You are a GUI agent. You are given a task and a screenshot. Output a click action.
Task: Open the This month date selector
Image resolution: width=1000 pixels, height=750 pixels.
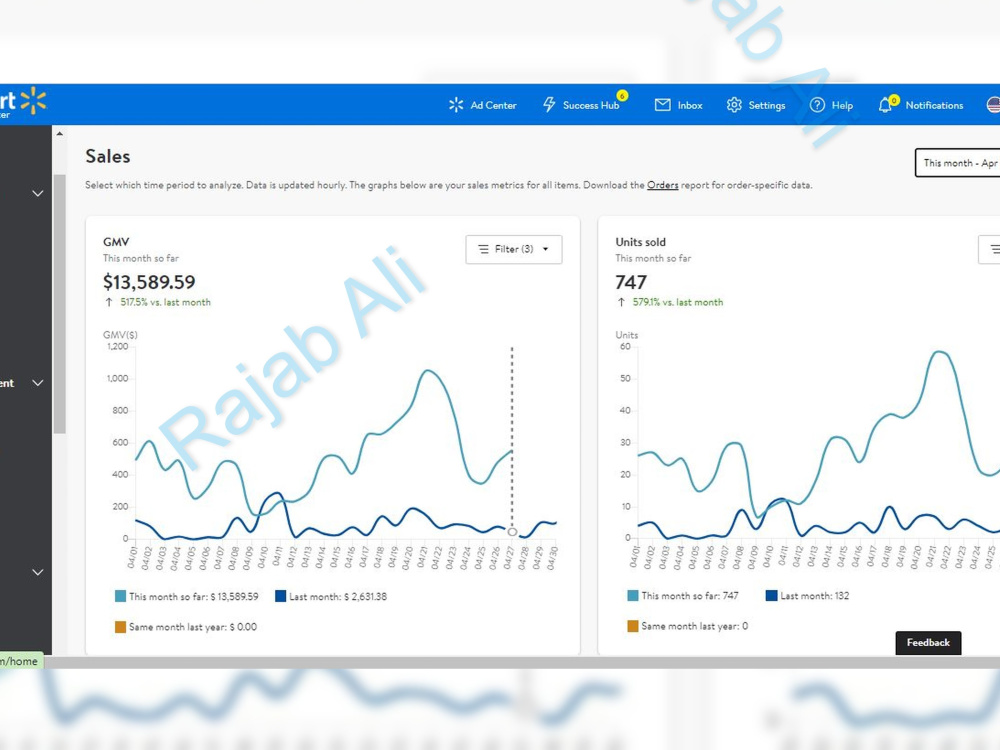957,163
